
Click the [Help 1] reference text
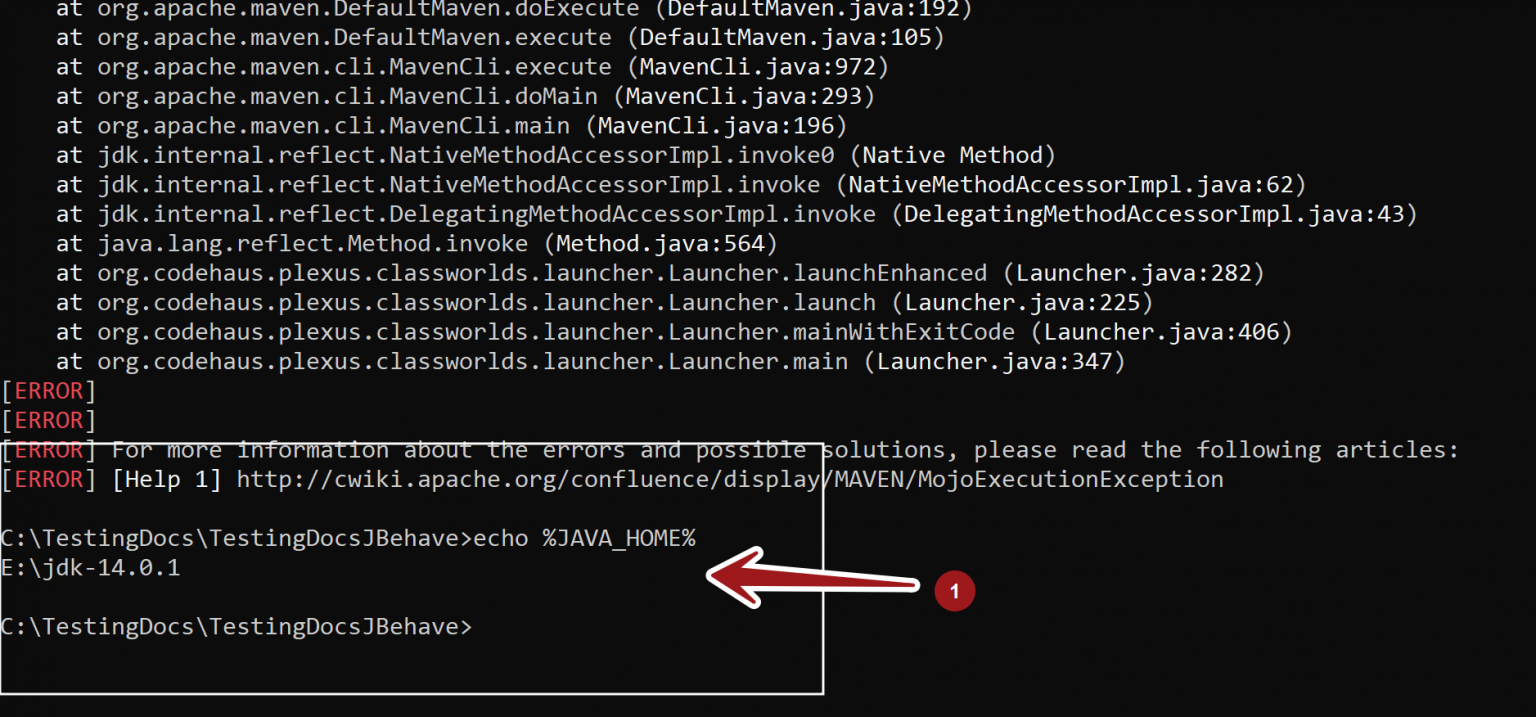click(x=167, y=480)
